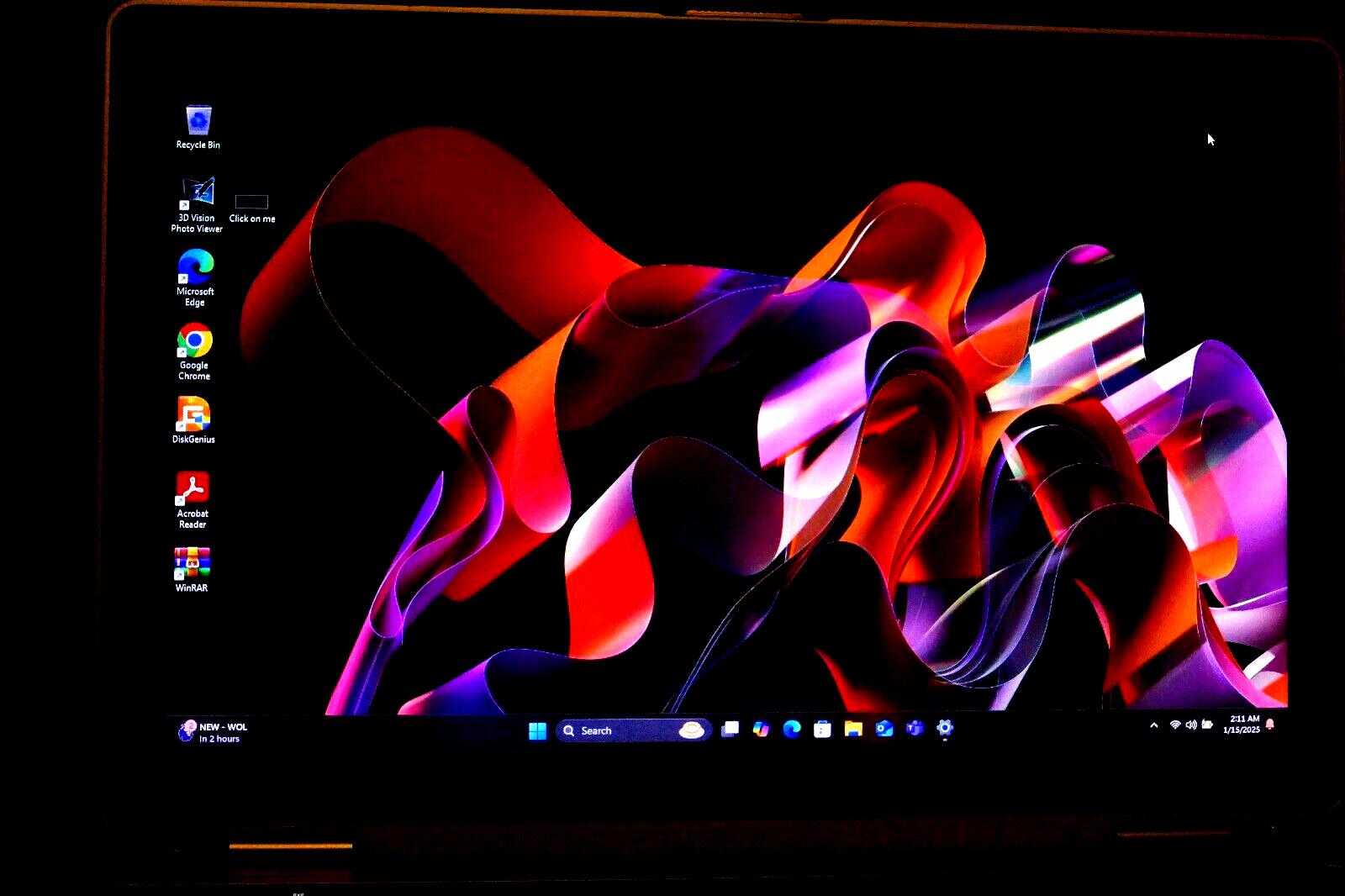Select the 3D Vision Photo Viewer shortcut
The image size is (1345, 896).
197,204
